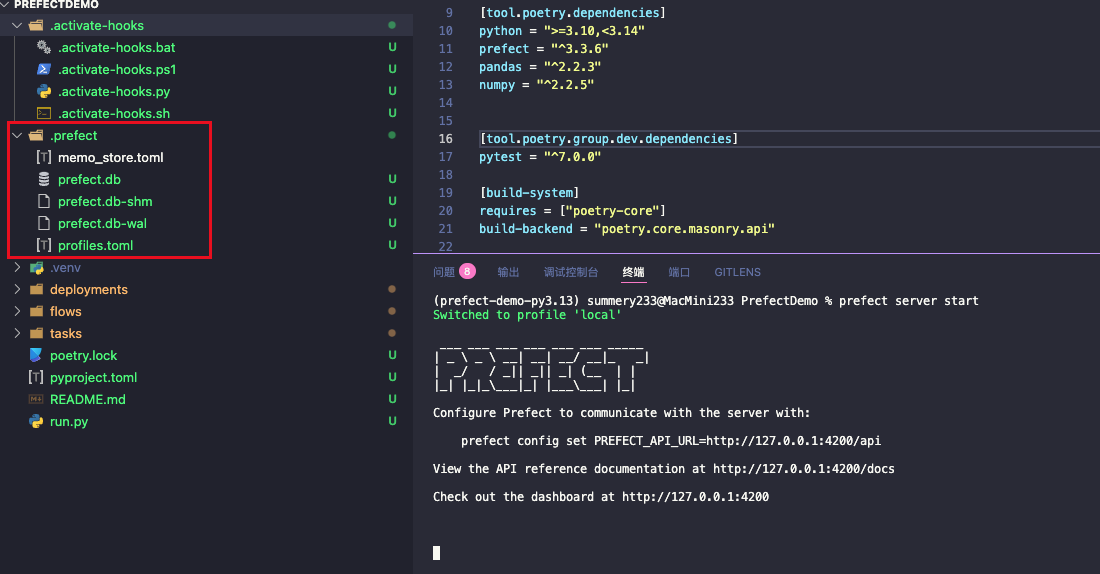The width and height of the screenshot is (1100, 574).
Task: Open run.py file name
Action: click(x=69, y=422)
